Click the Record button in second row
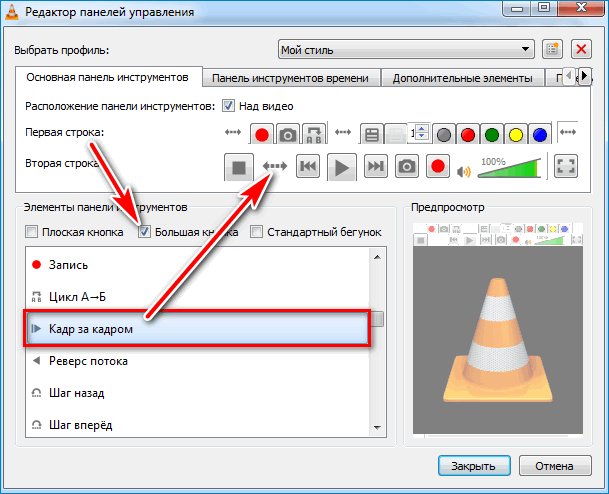This screenshot has height=494, width=609. pyautogui.click(x=438, y=166)
